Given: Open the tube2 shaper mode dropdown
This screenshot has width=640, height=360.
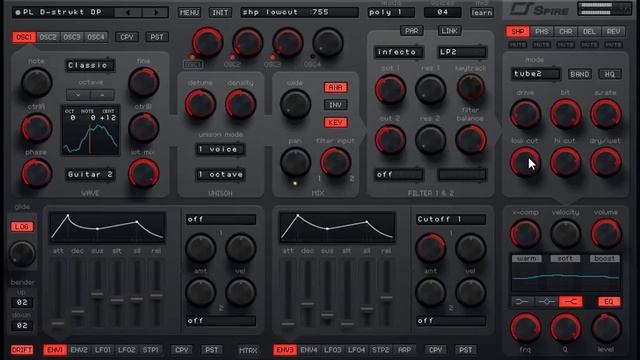Looking at the screenshot, I should [536, 74].
